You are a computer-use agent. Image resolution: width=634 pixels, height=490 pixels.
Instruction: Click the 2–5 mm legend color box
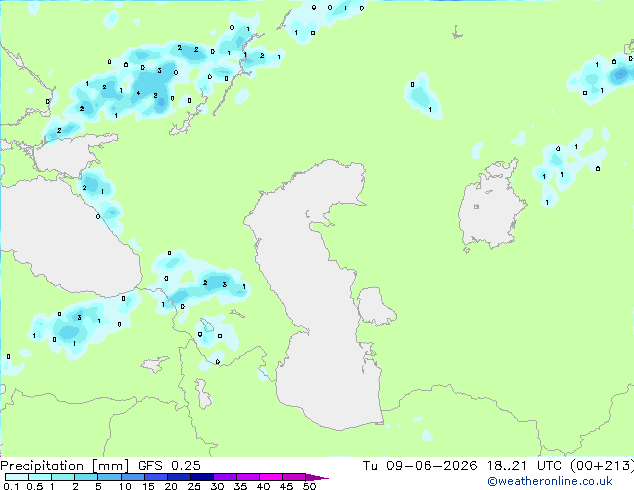click(x=86, y=477)
